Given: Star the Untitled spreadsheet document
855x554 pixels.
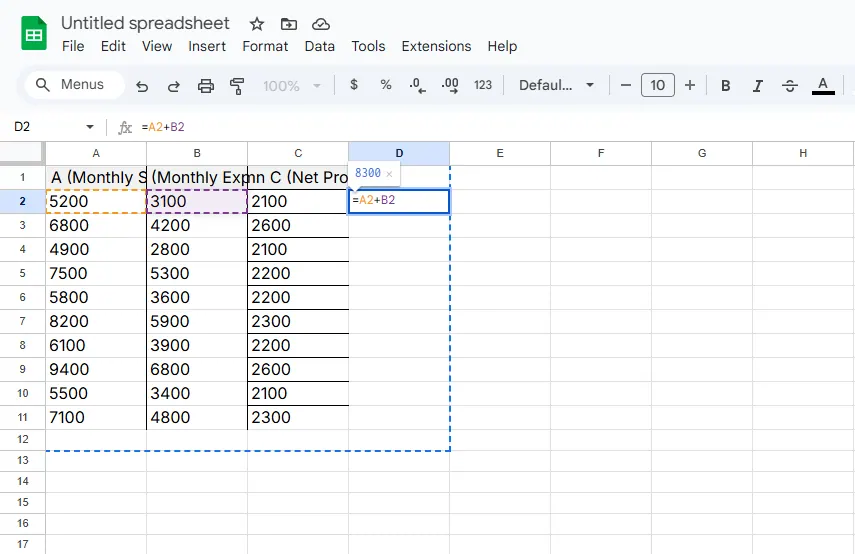Looking at the screenshot, I should point(257,24).
